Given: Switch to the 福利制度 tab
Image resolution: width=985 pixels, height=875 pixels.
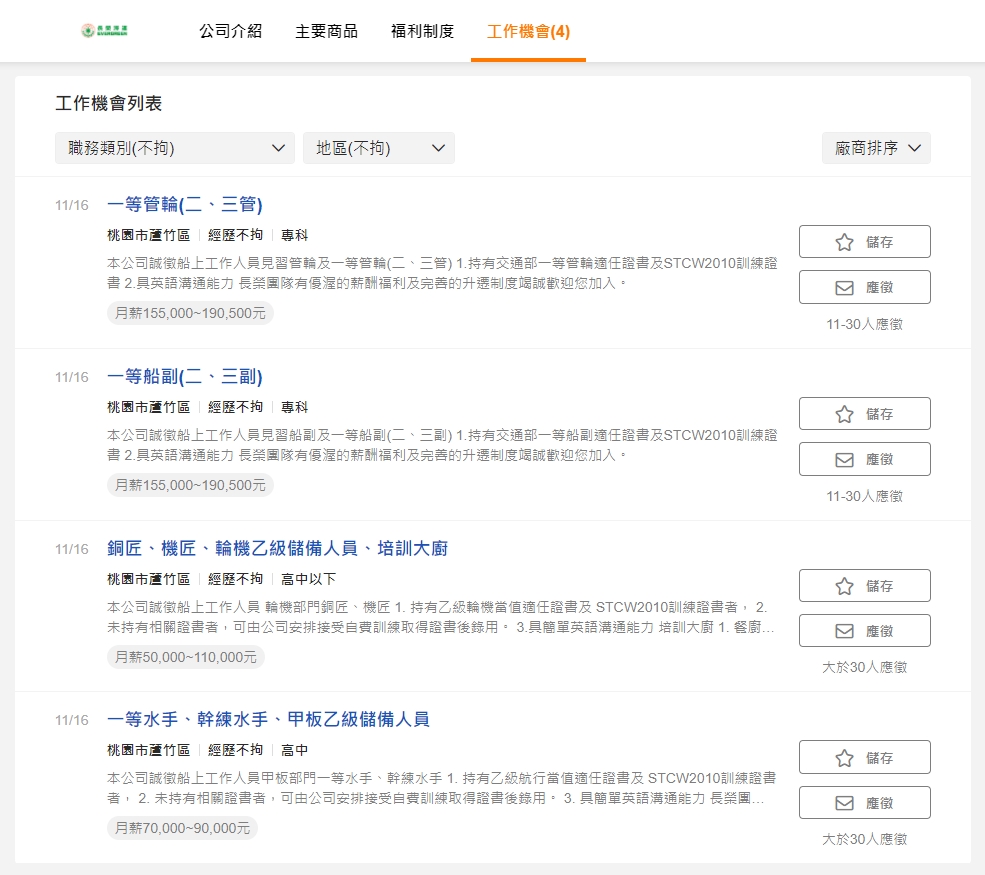Looking at the screenshot, I should (x=422, y=31).
